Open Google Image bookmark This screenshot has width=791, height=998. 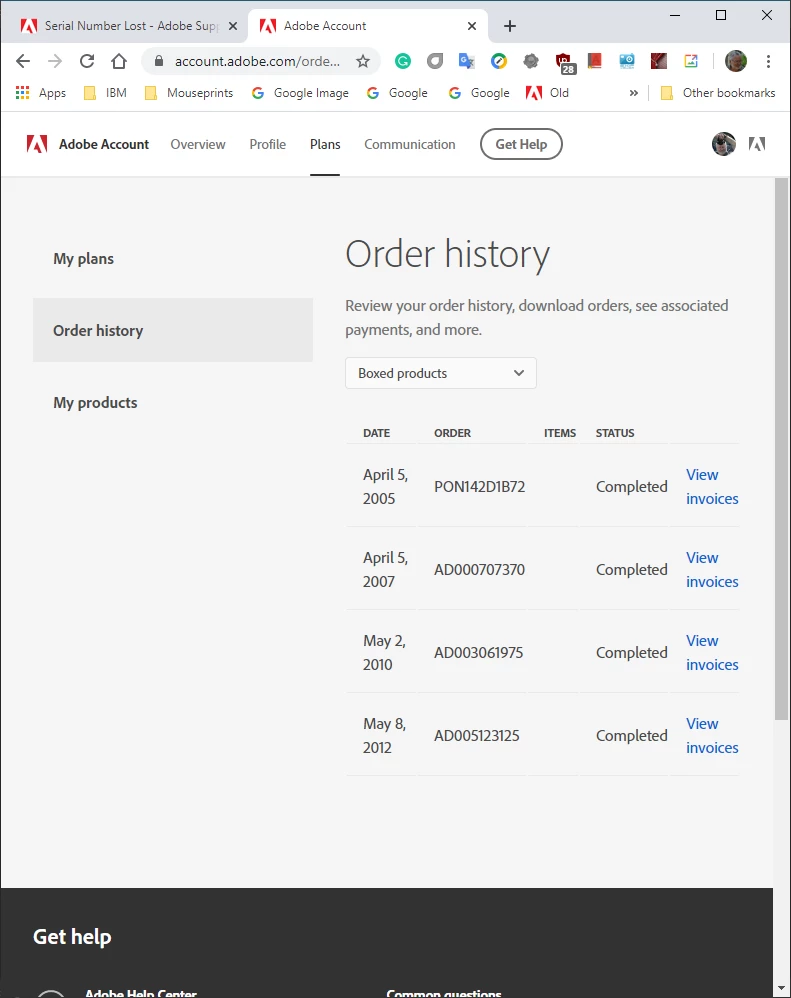click(x=300, y=93)
